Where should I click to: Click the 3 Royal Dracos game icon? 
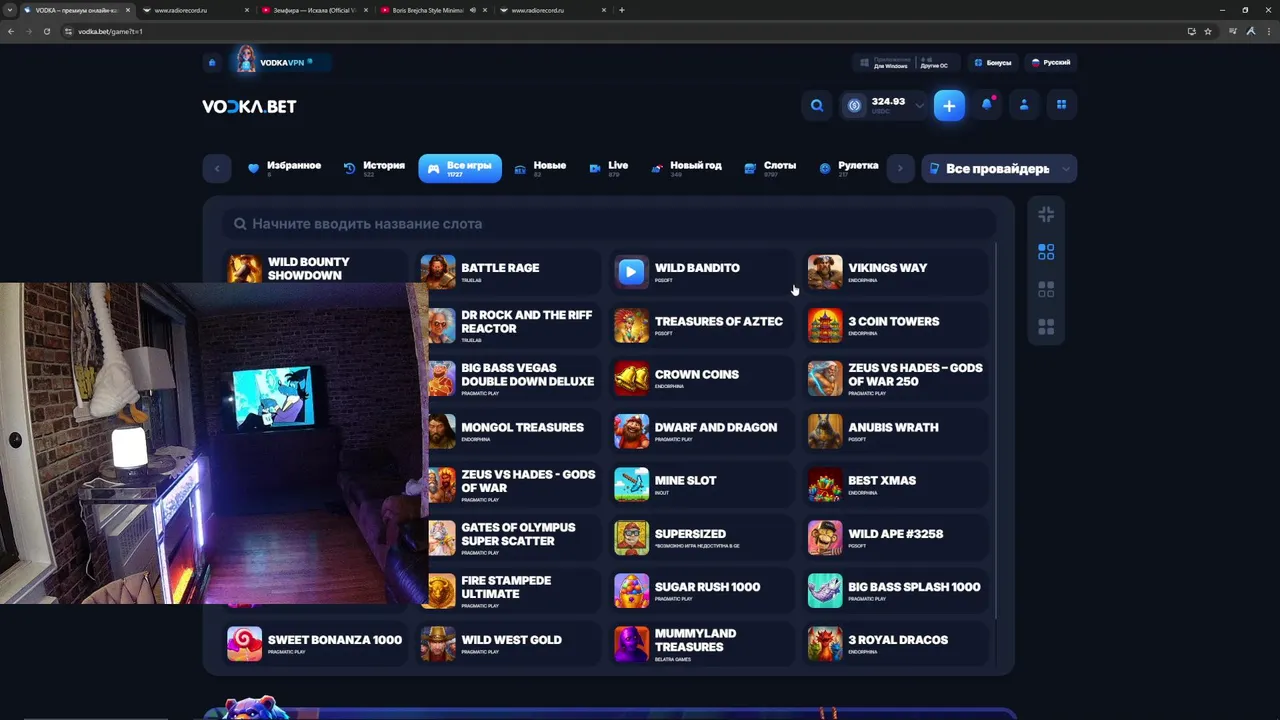tap(825, 644)
